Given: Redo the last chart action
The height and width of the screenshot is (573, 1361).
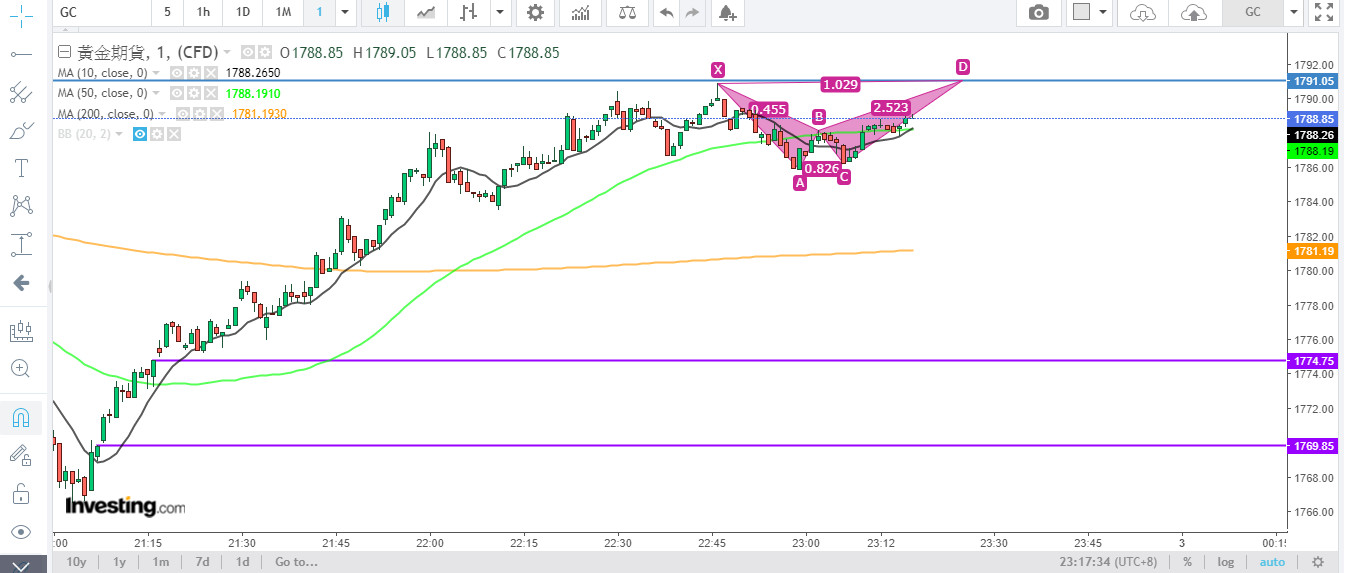Looking at the screenshot, I should [692, 13].
